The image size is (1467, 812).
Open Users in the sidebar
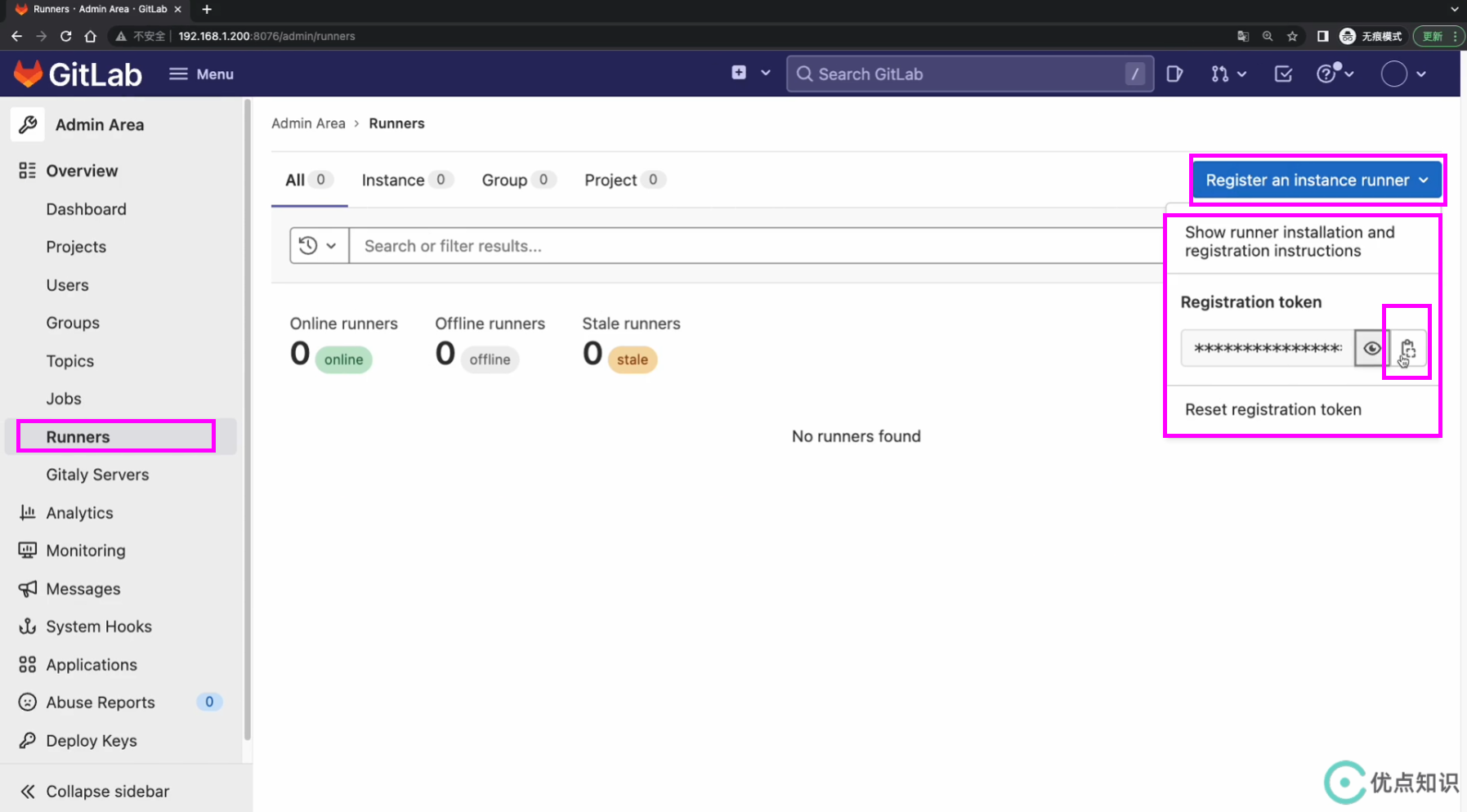[x=67, y=285]
